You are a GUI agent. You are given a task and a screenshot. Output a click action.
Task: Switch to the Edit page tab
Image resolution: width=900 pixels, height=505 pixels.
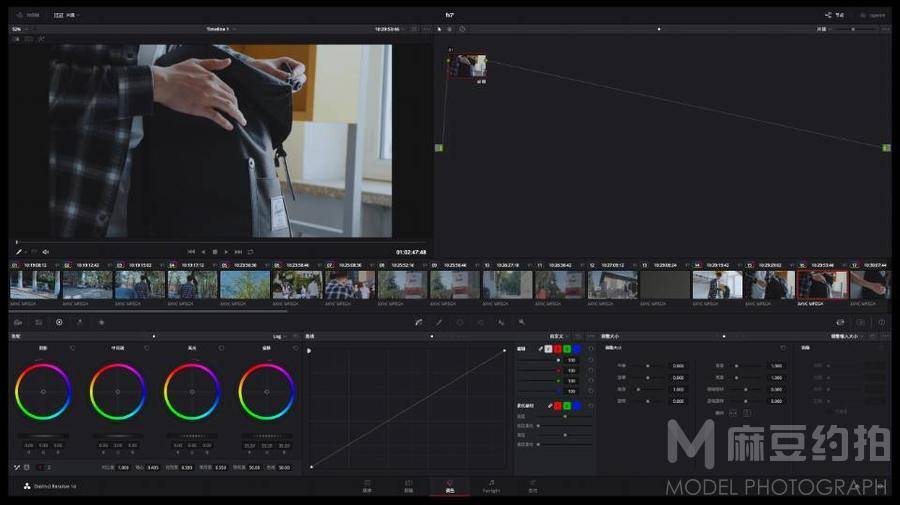(409, 486)
